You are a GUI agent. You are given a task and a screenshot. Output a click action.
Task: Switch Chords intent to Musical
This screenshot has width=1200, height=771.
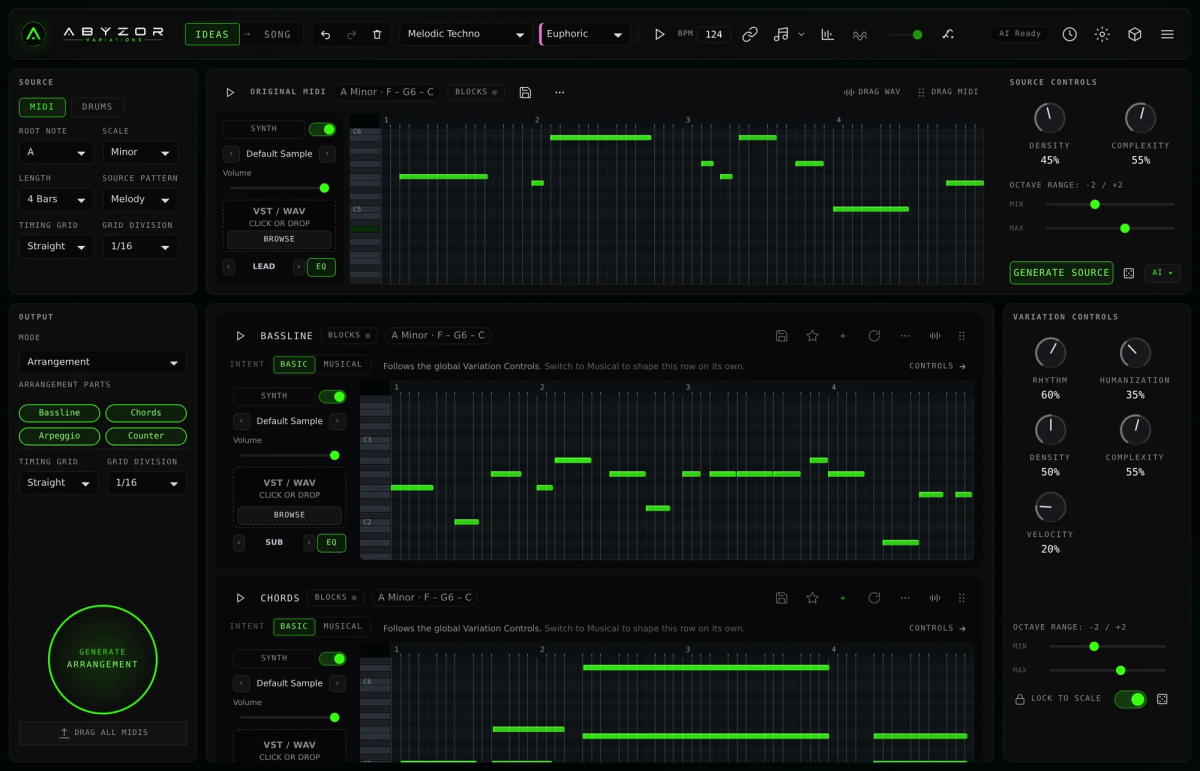[x=343, y=626]
